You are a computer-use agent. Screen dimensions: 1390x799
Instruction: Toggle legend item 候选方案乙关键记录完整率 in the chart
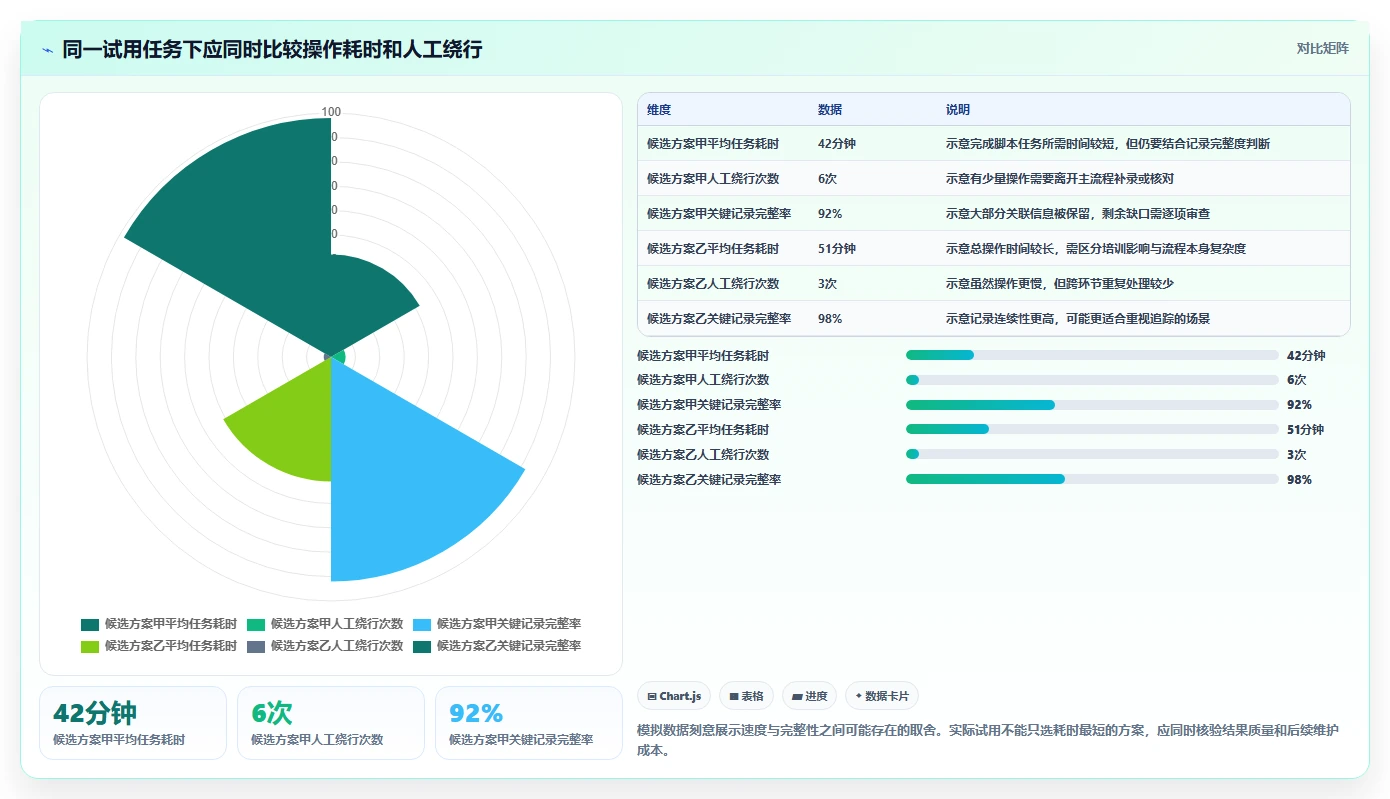click(497, 646)
